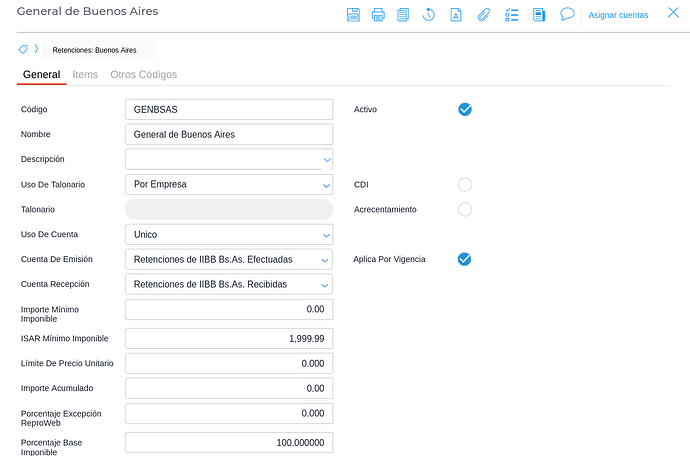This screenshot has height=456, width=690.
Task: Open the Otros Códigos tab
Action: click(x=144, y=75)
